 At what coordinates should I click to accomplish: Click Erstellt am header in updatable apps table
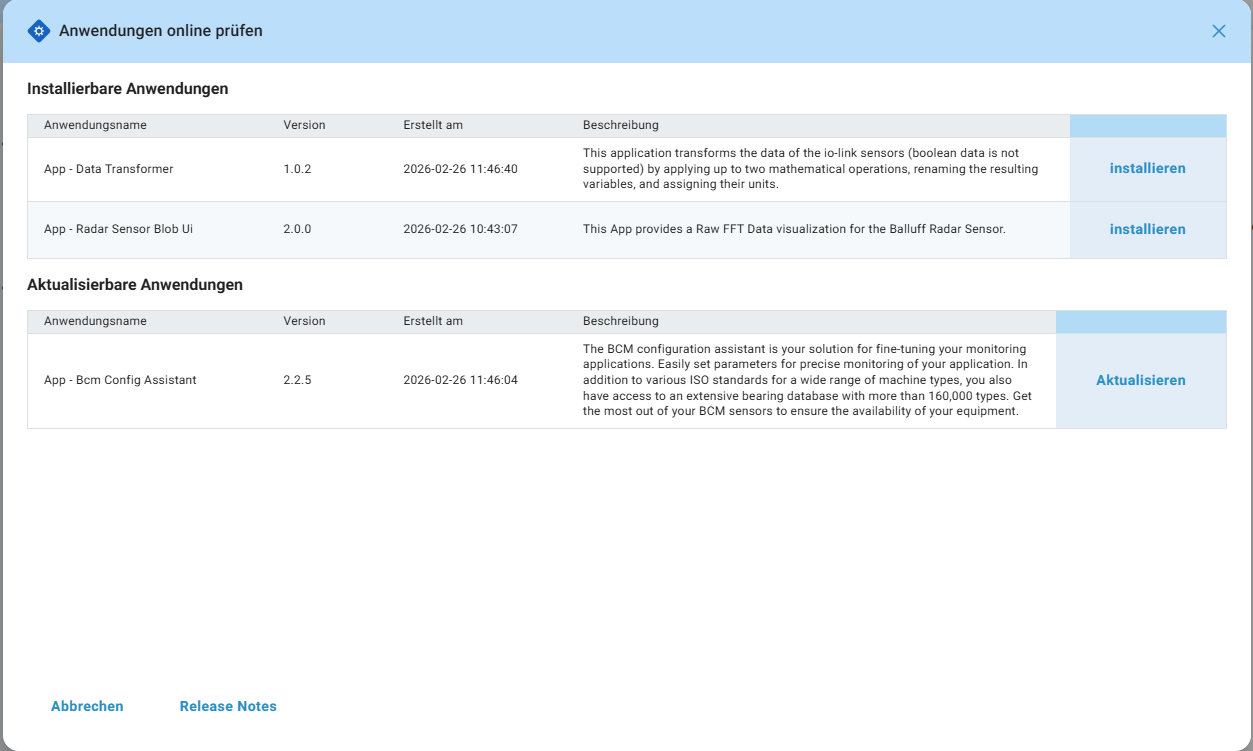432,322
